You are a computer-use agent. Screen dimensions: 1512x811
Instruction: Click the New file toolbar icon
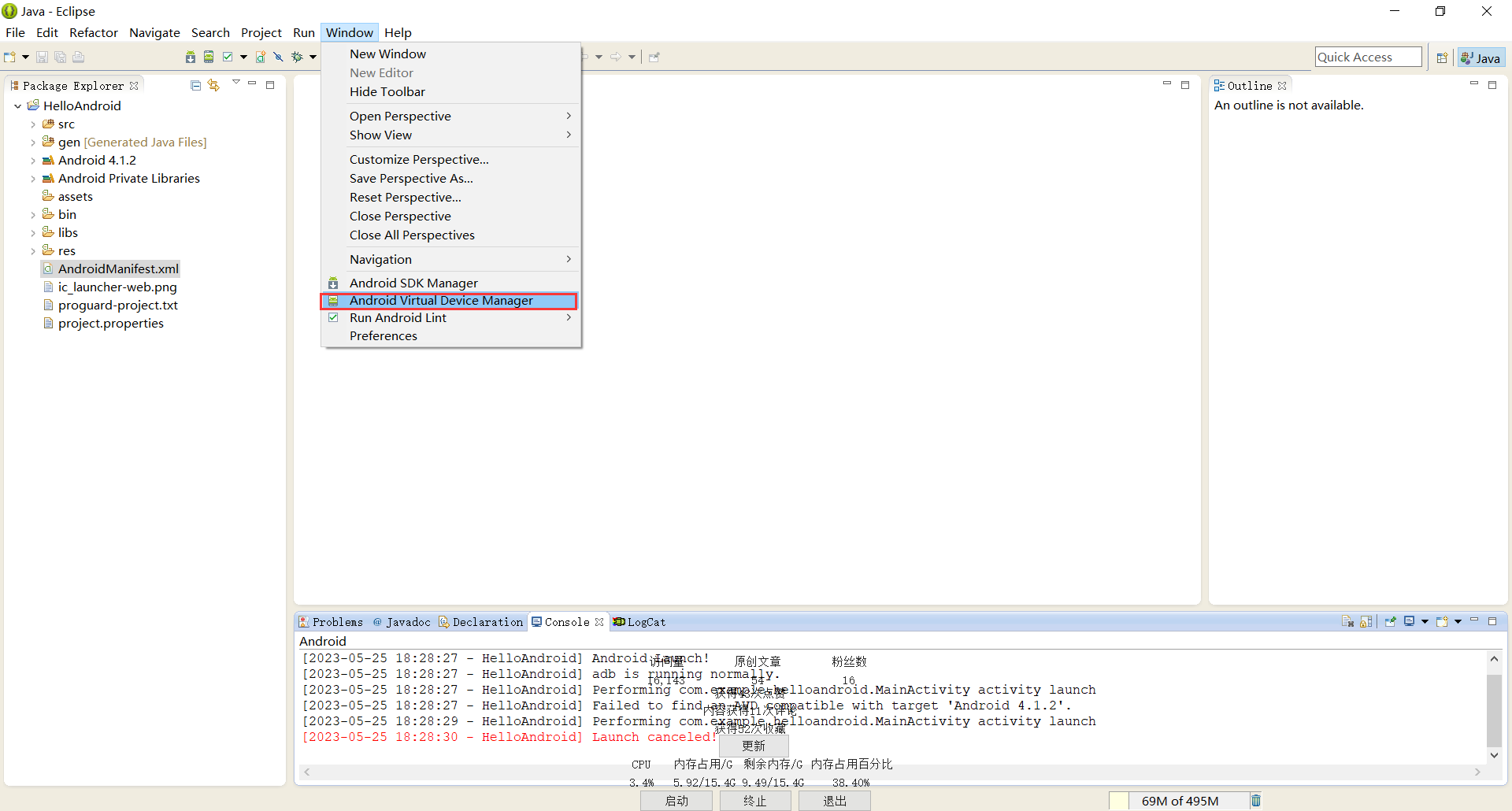pos(9,57)
